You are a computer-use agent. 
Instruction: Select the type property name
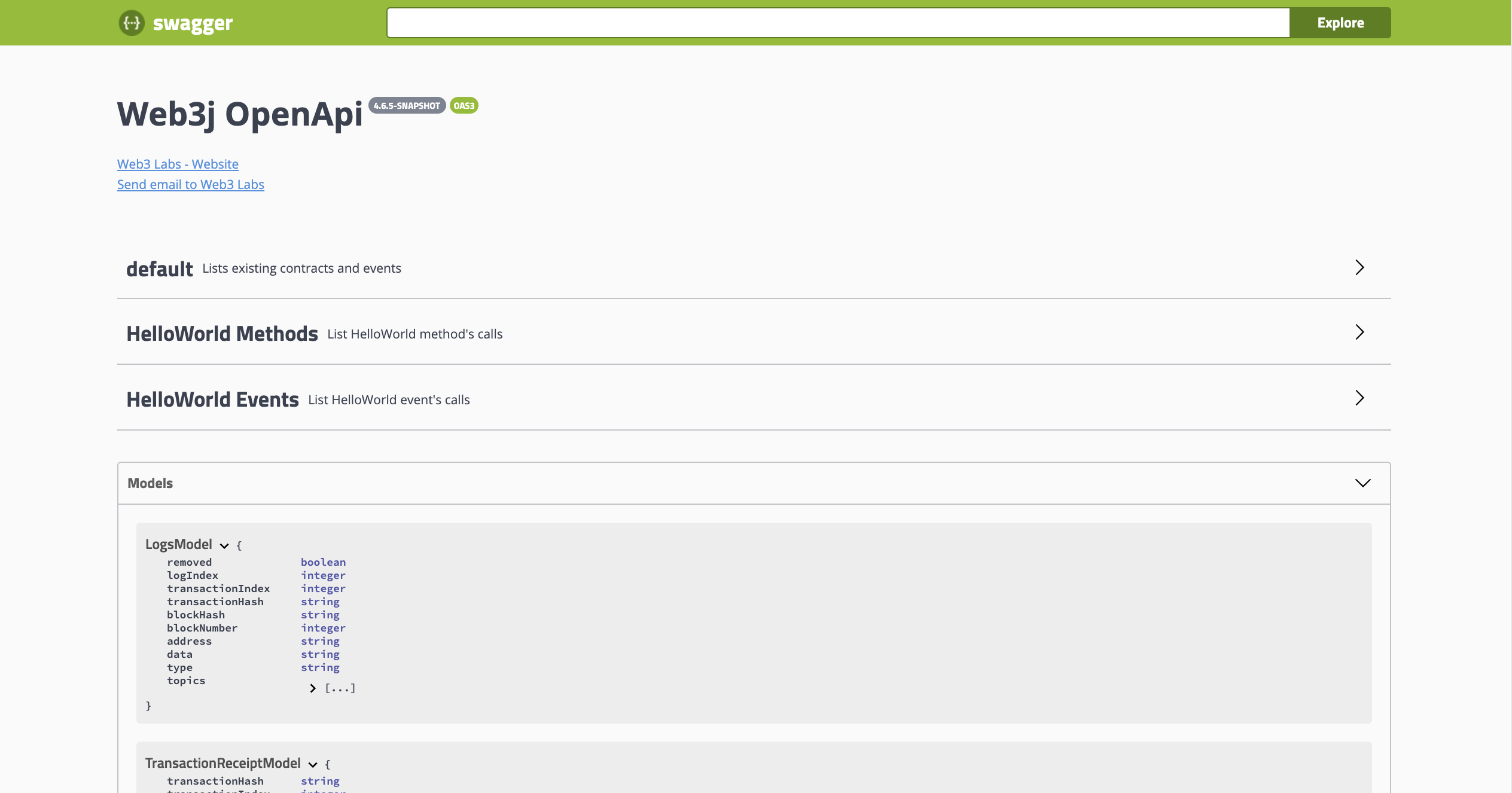[x=179, y=667]
